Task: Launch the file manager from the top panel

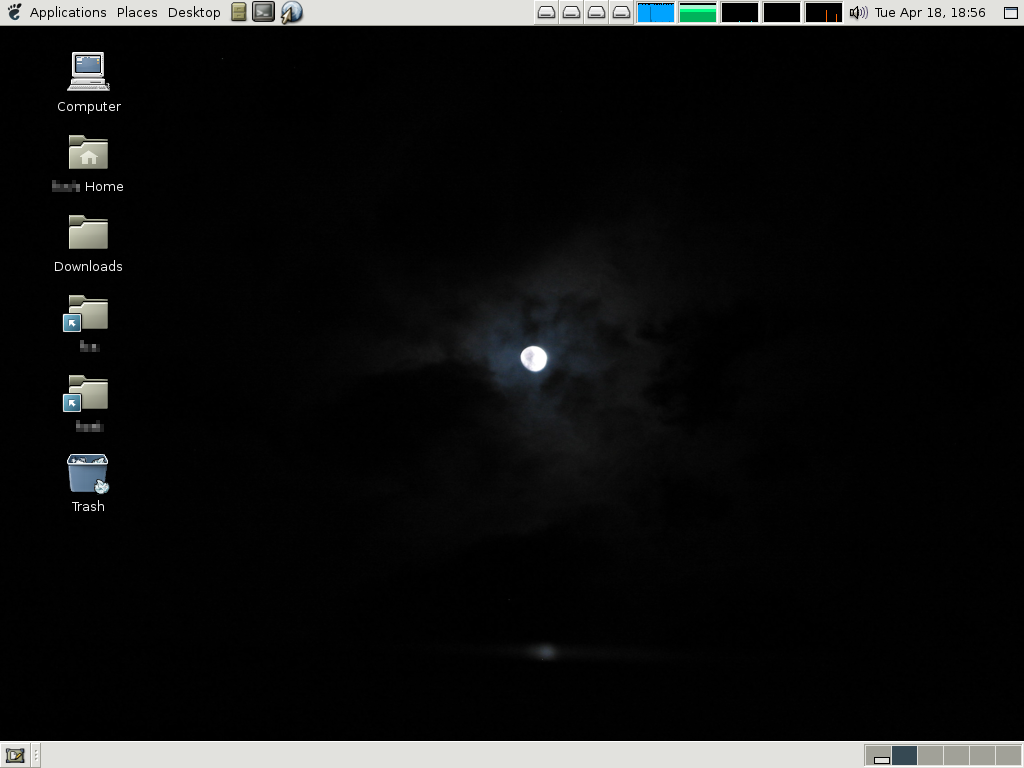Action: click(x=239, y=12)
